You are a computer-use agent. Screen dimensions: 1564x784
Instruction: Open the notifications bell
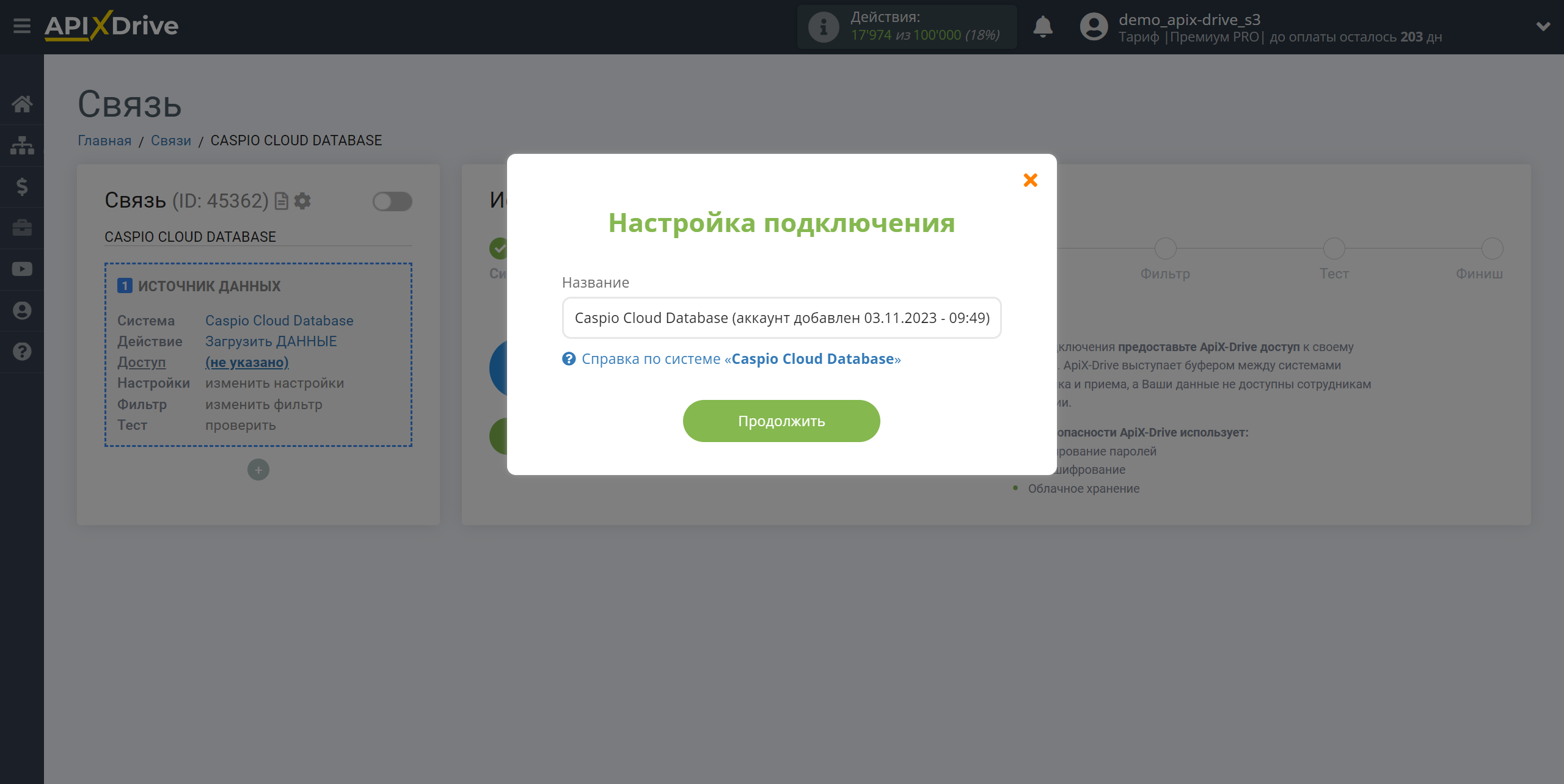click(x=1043, y=27)
